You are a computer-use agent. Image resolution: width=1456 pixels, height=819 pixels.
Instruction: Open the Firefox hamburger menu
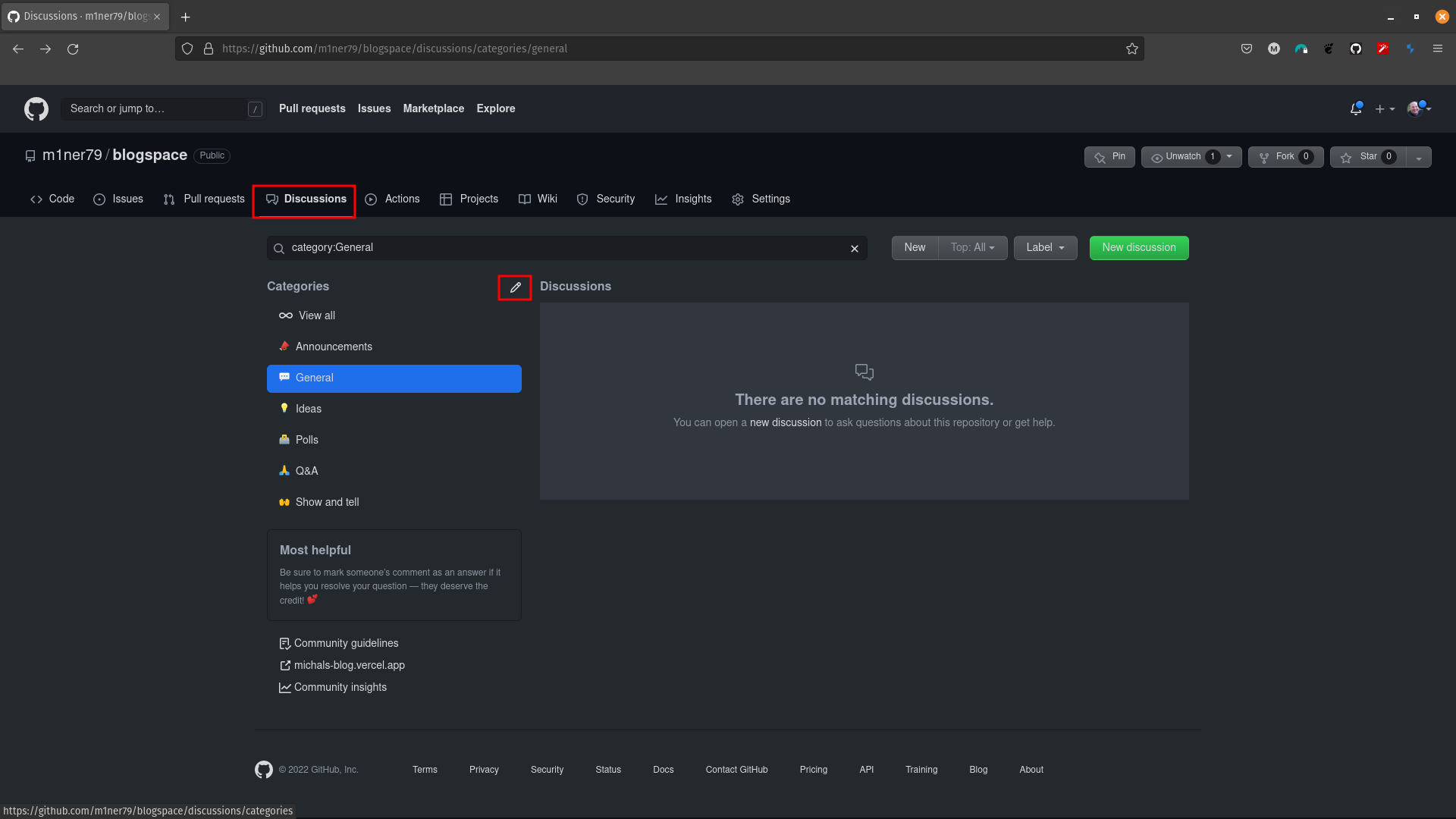coord(1438,49)
